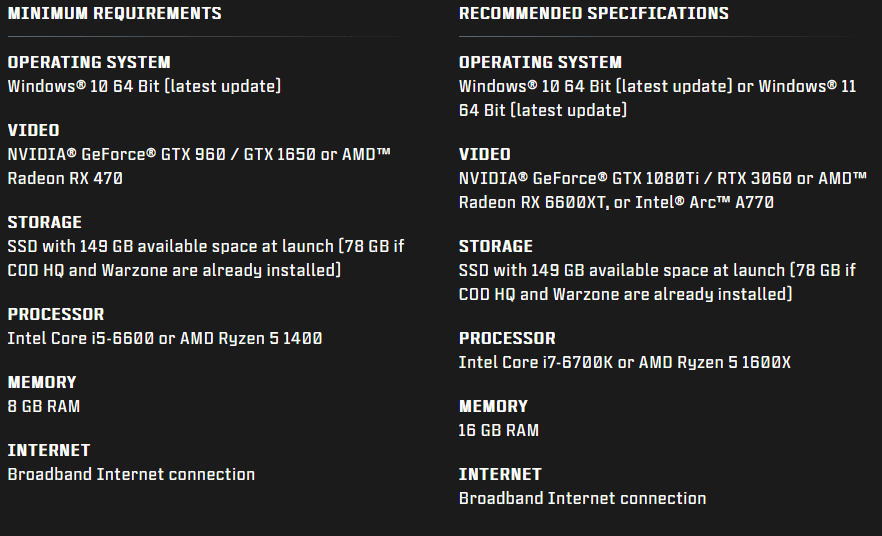Click the recommended Memory heading

[493, 407]
